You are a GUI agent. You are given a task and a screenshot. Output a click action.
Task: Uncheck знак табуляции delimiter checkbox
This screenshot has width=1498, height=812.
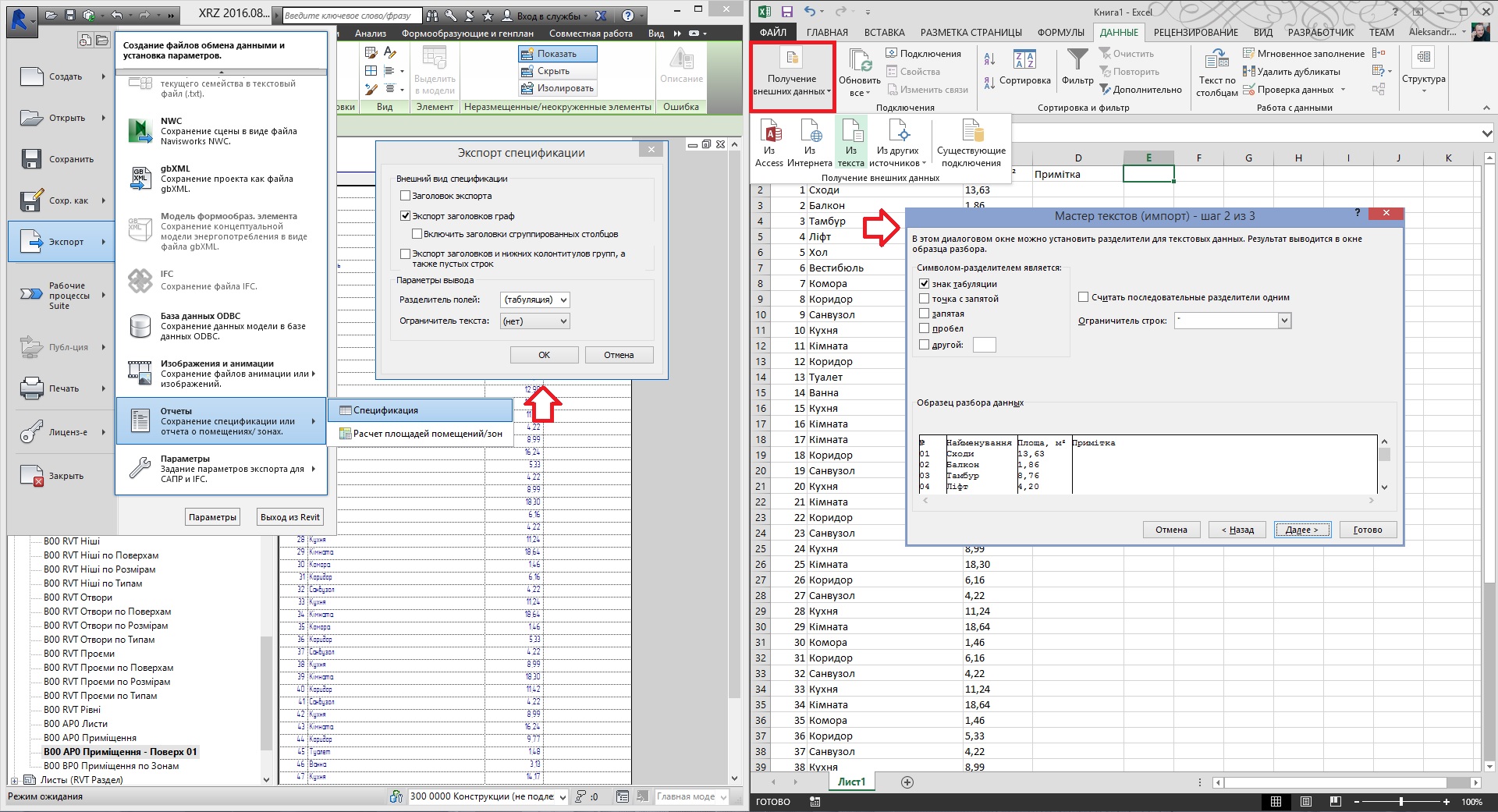click(x=925, y=284)
